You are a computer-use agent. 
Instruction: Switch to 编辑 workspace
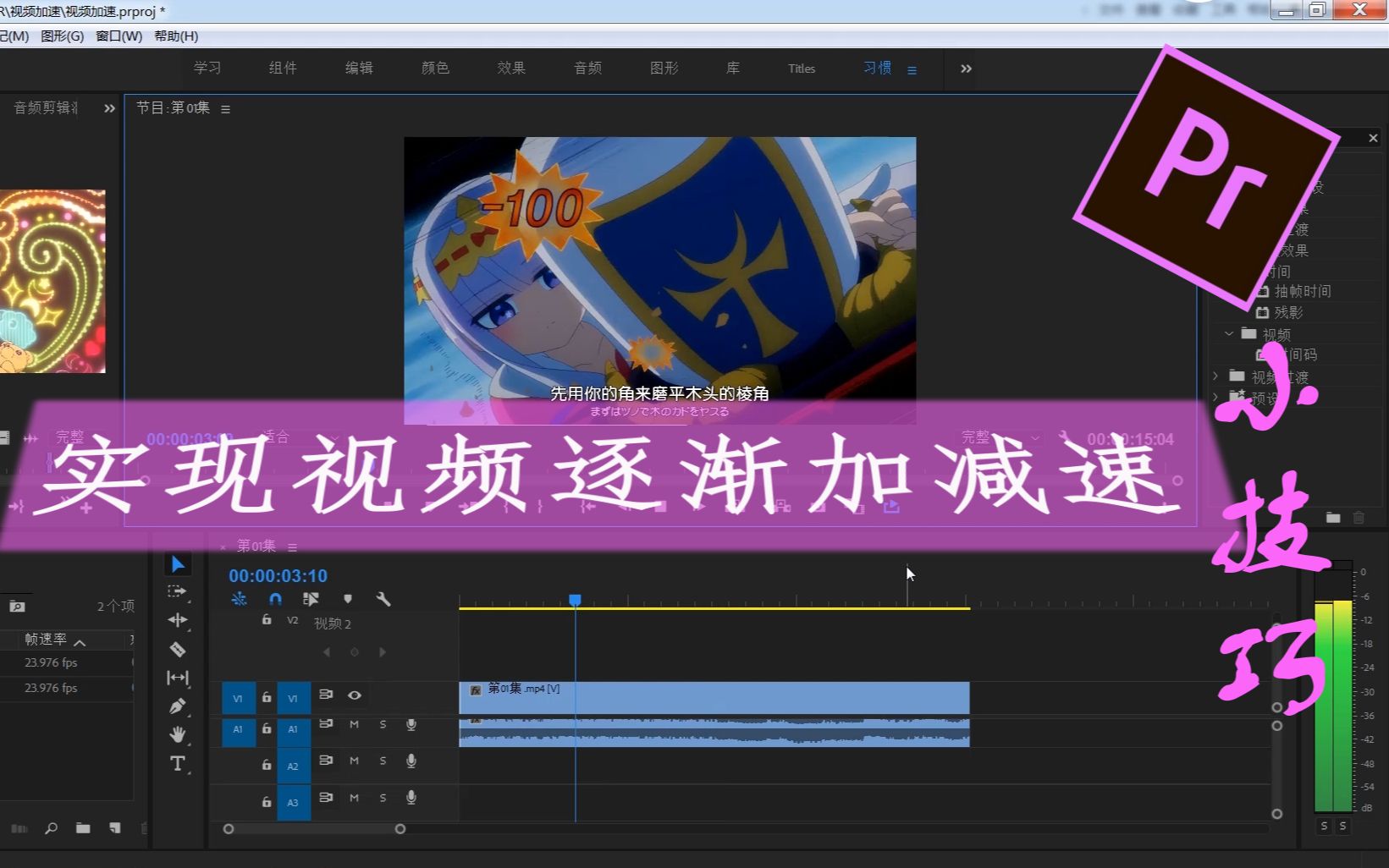click(x=359, y=69)
